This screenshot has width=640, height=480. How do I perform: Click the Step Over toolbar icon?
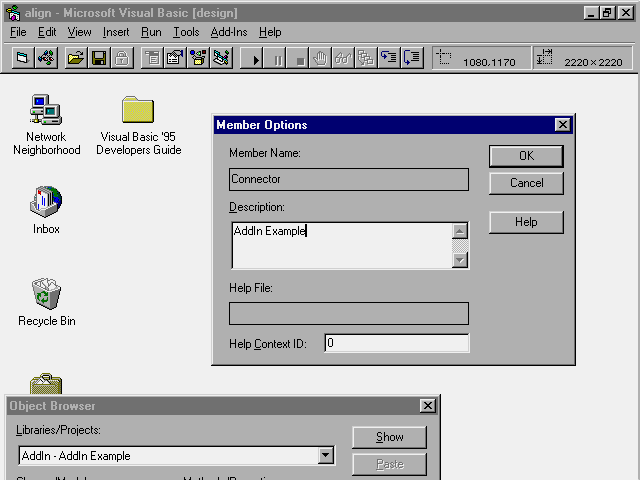pyautogui.click(x=413, y=58)
